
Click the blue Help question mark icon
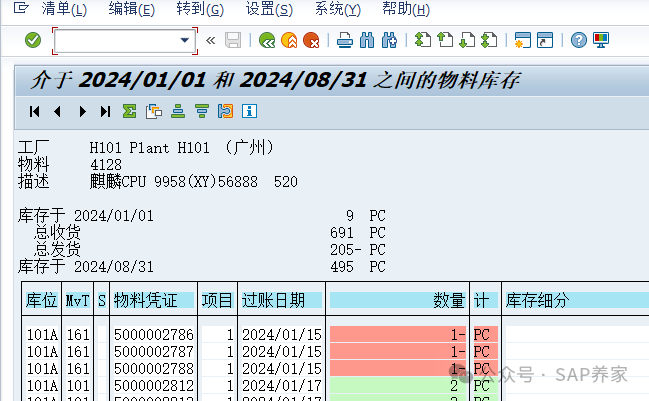579,41
